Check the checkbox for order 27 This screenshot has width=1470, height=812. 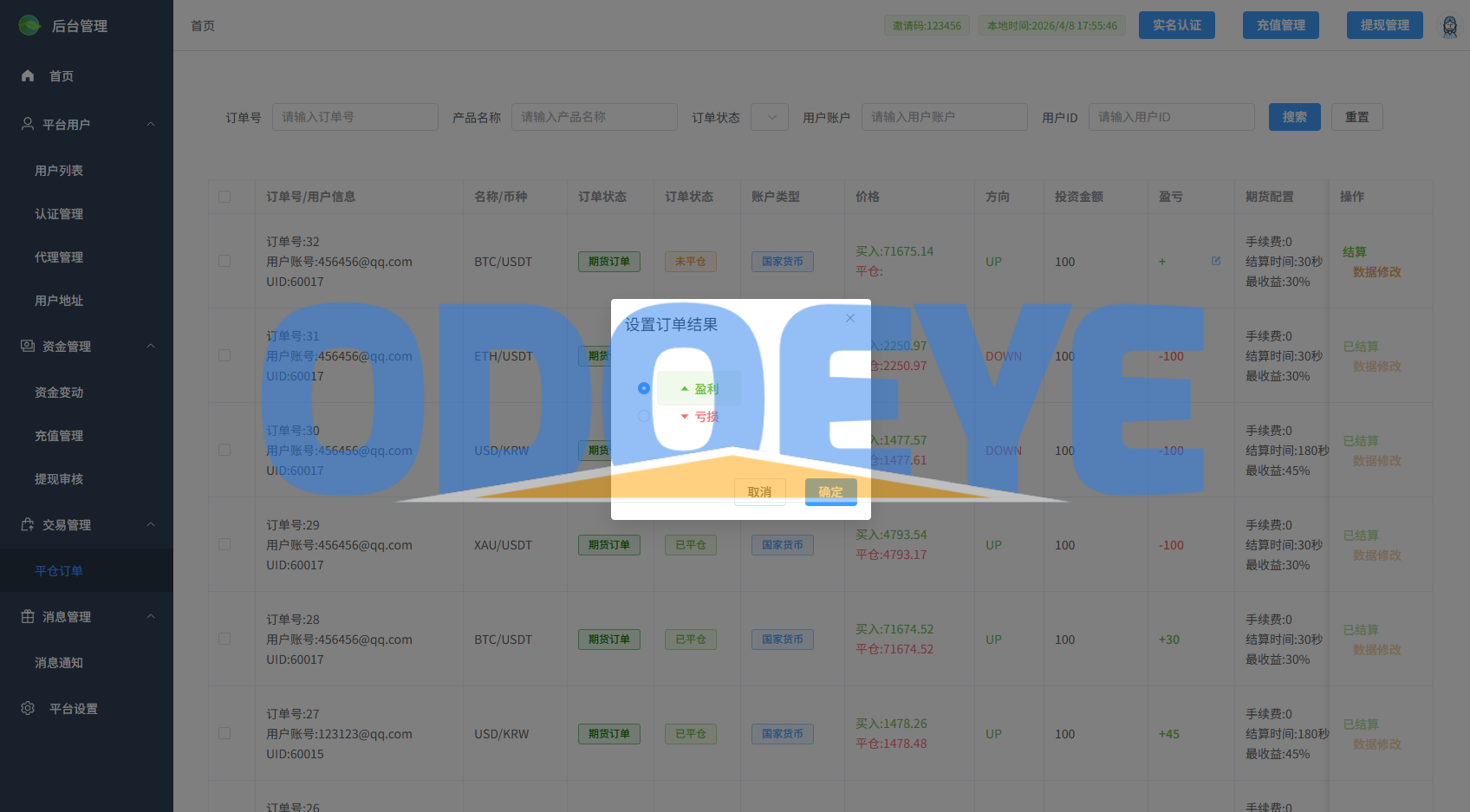point(224,733)
